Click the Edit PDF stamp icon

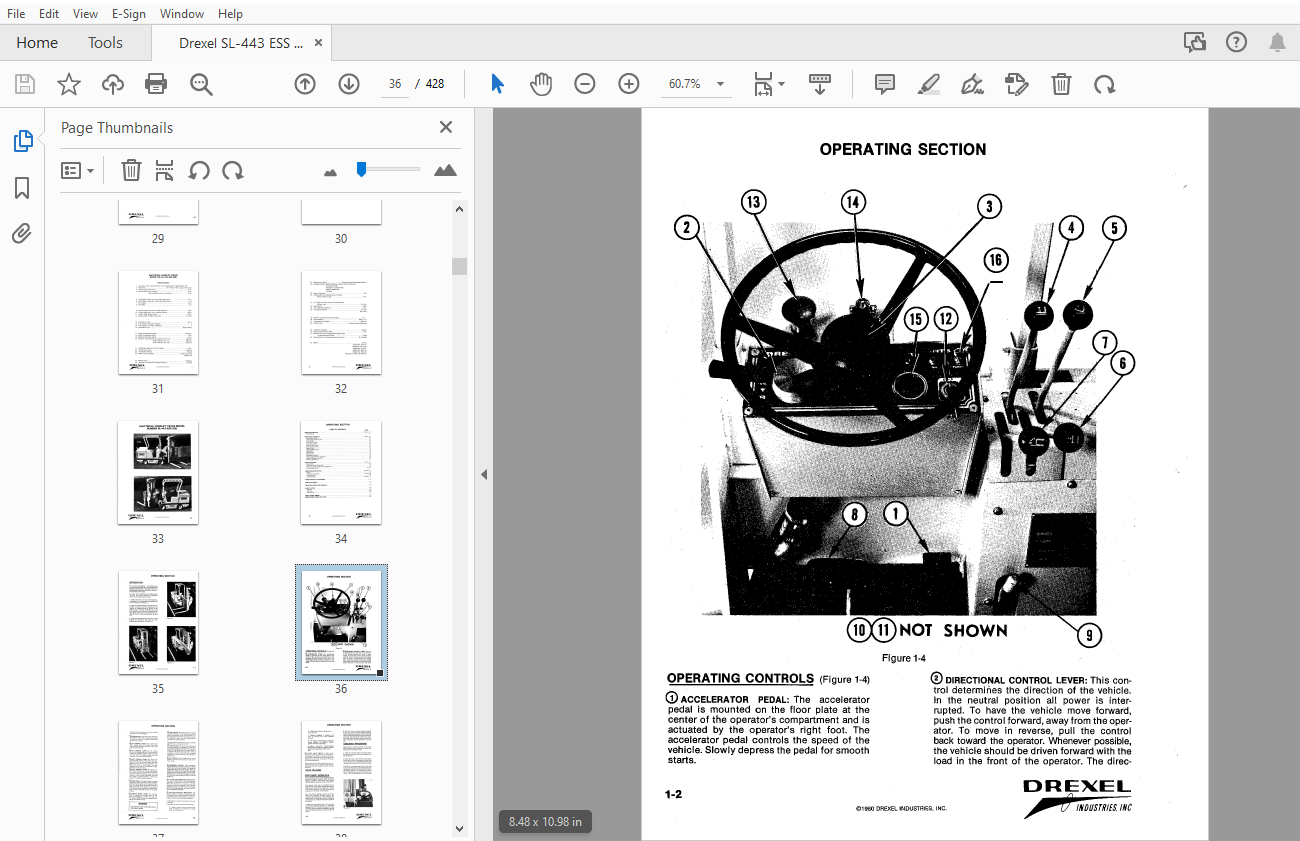[1017, 84]
